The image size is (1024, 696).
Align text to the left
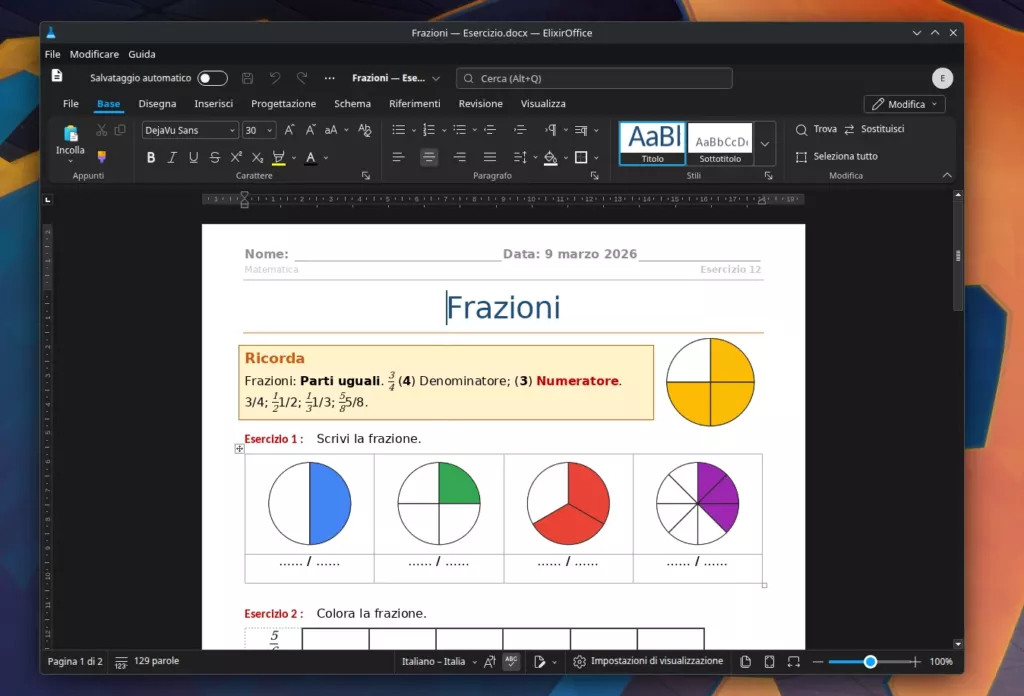(398, 157)
